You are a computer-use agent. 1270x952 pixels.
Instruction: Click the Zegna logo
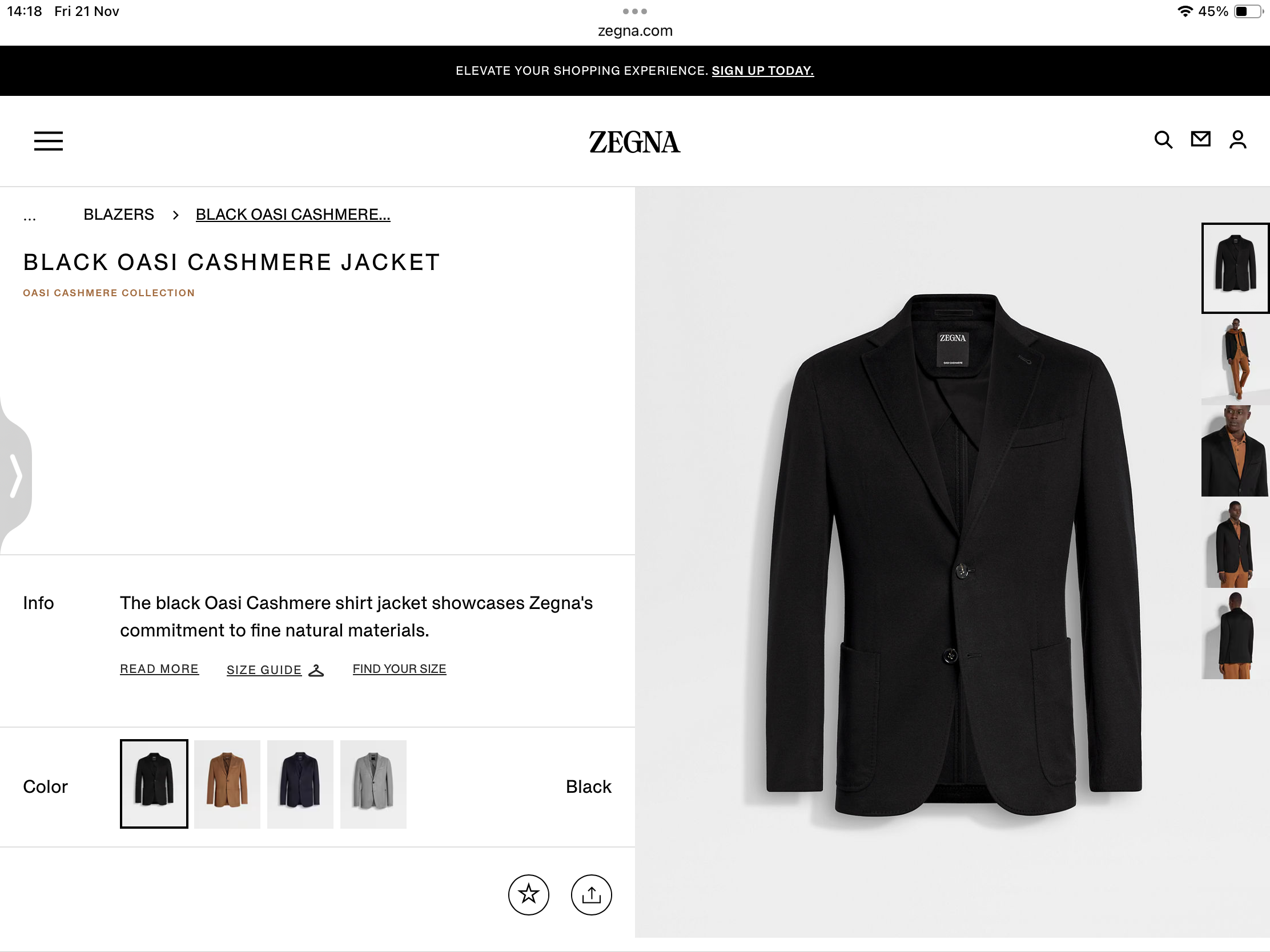(634, 142)
